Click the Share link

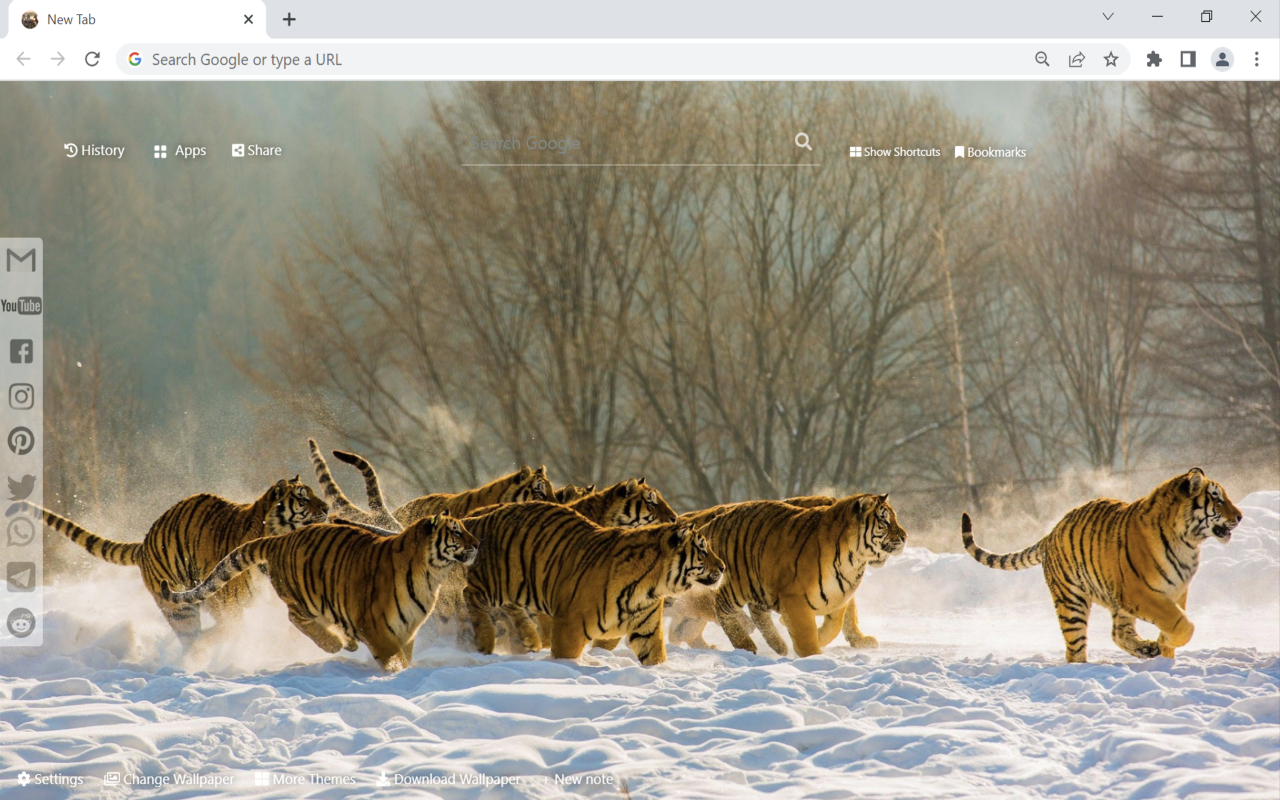tap(257, 150)
